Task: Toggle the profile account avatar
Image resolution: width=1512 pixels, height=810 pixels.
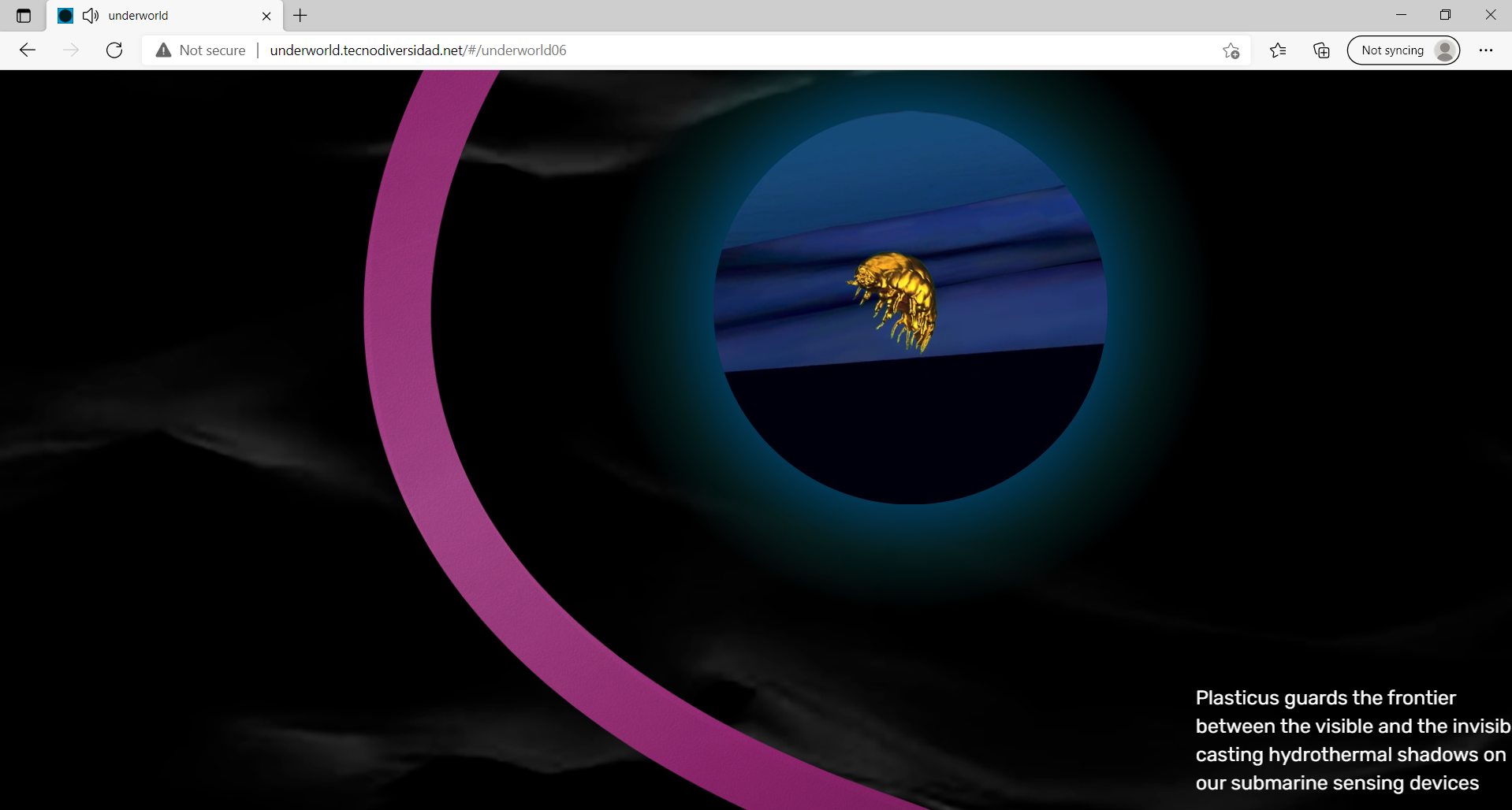Action: (1445, 50)
